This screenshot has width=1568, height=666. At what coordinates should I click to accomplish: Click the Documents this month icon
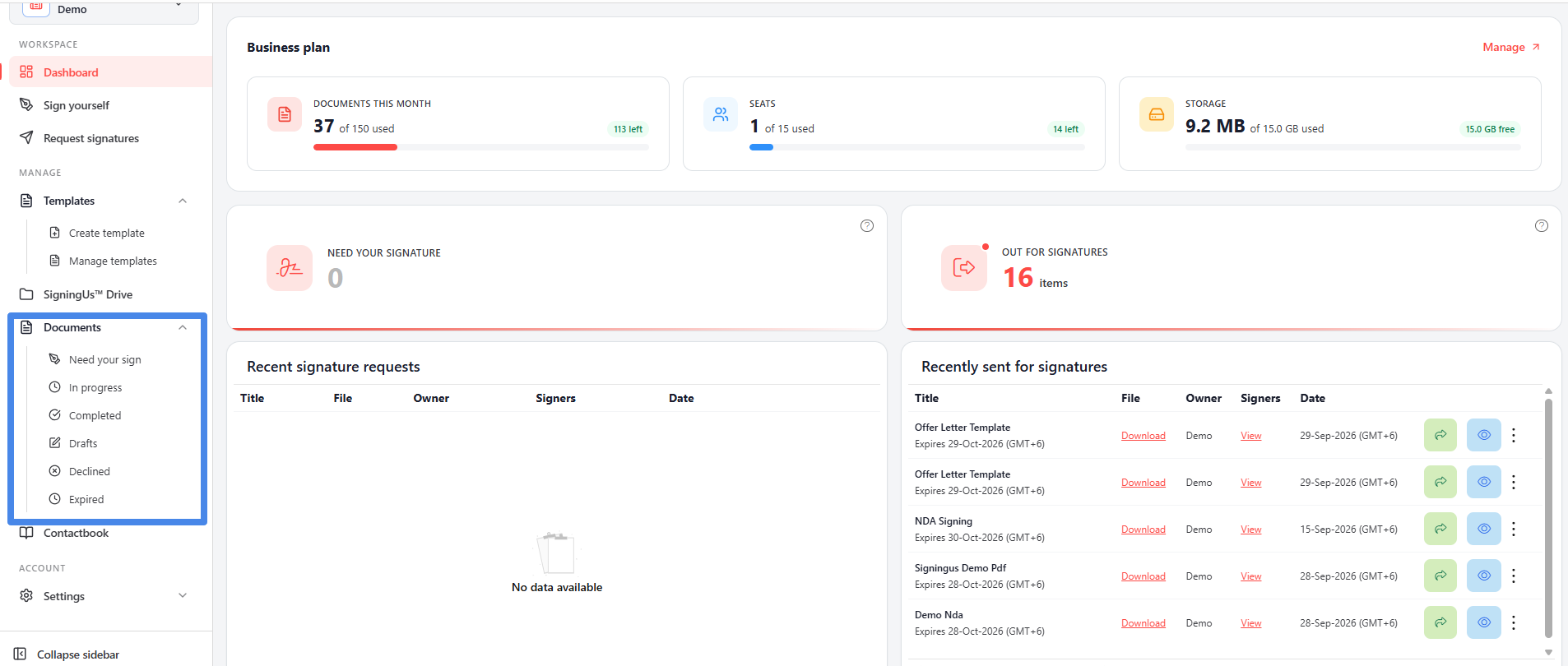(285, 114)
